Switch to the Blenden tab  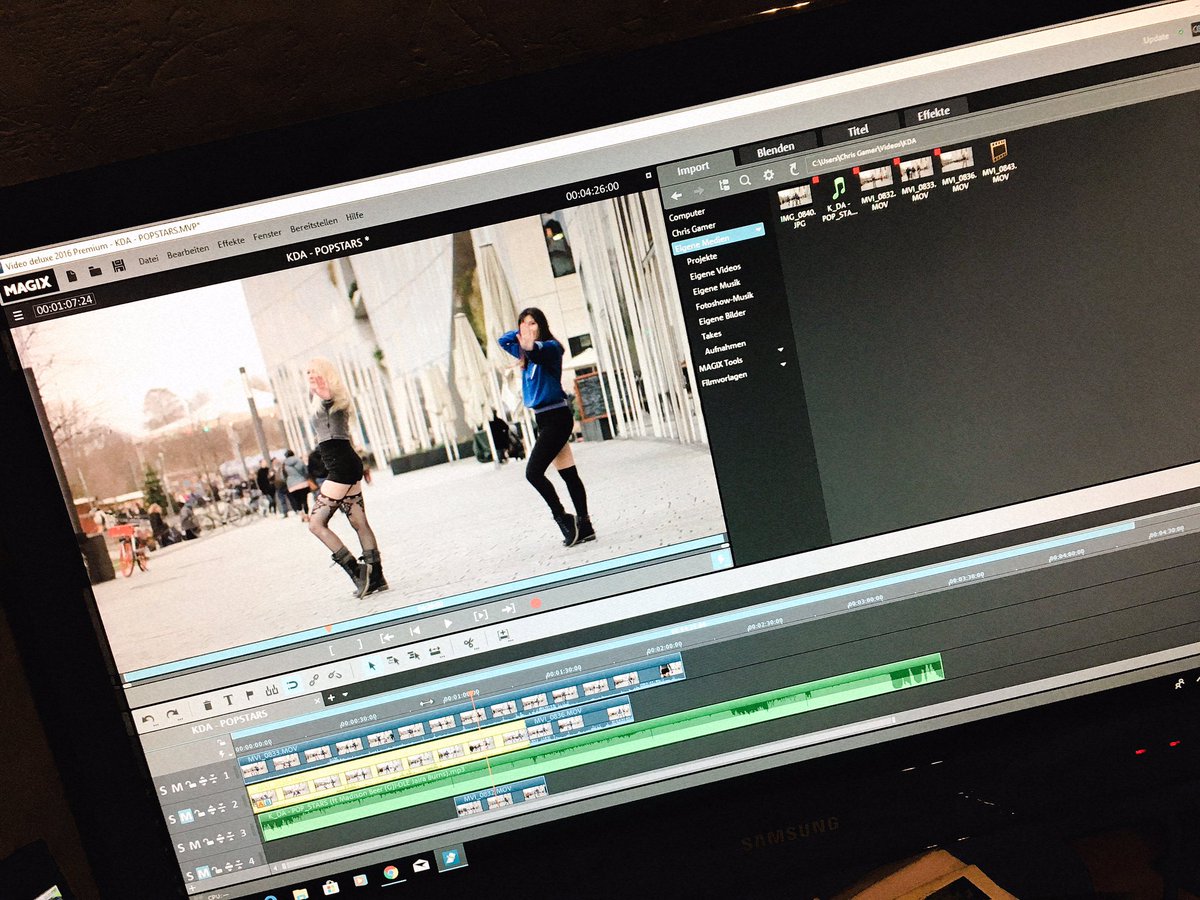pyautogui.click(x=776, y=149)
